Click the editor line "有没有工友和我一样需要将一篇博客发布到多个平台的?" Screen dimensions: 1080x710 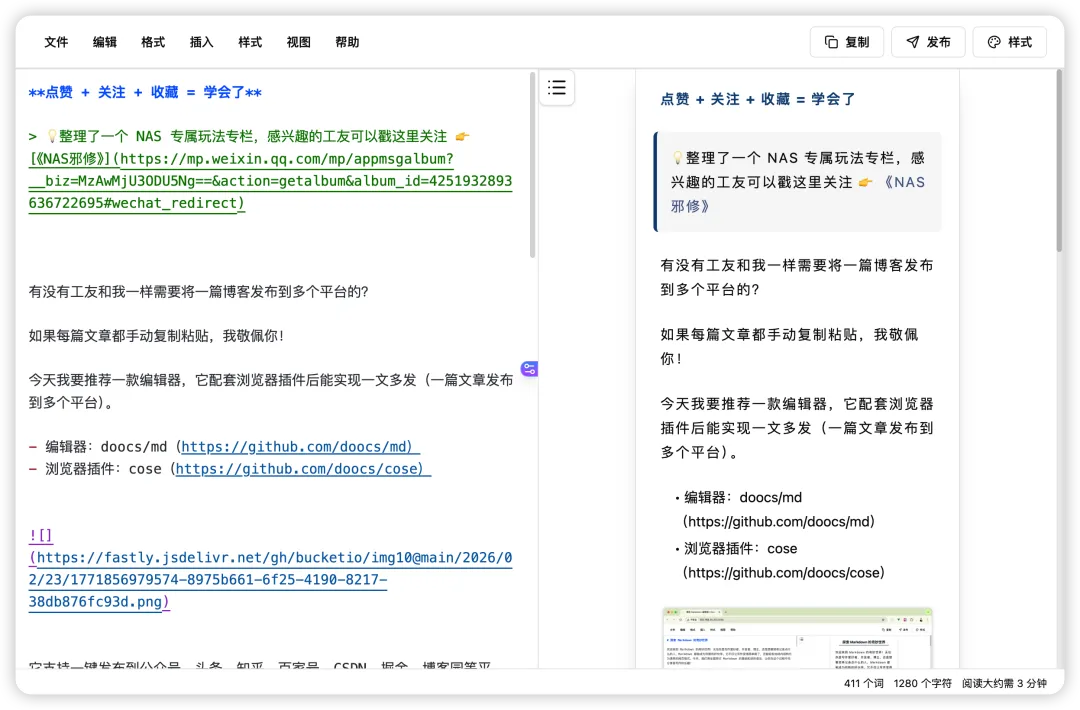click(198, 292)
